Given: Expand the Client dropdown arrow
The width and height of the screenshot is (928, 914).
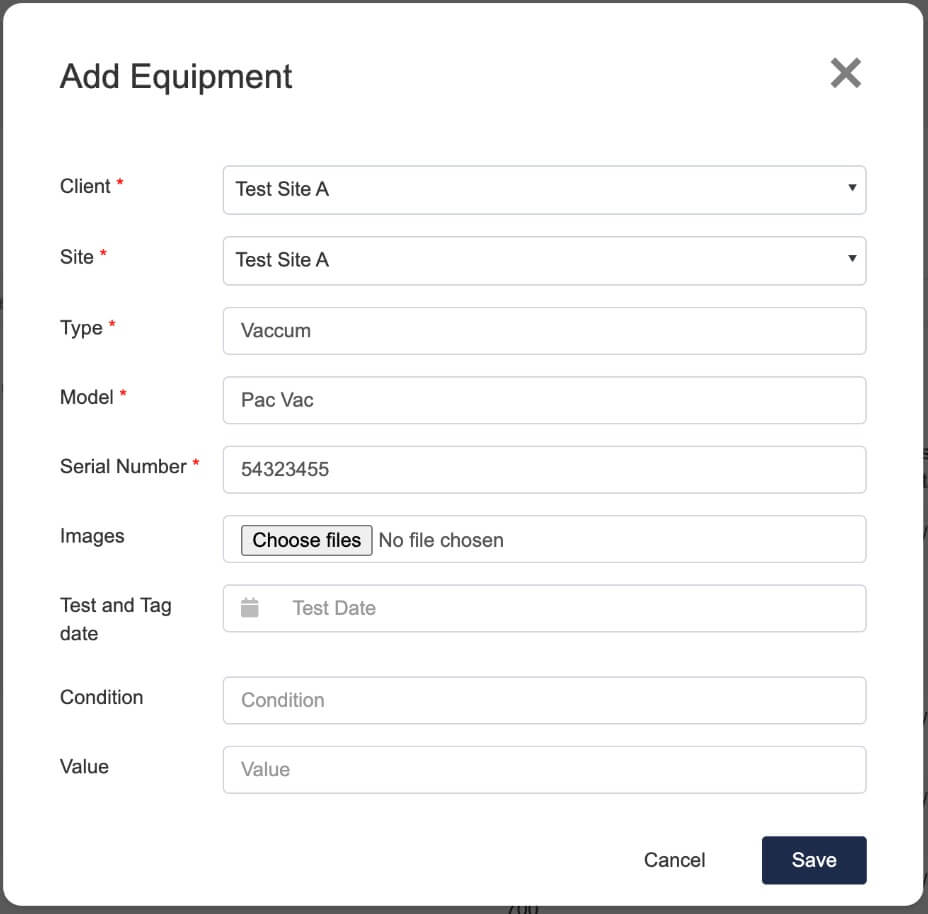Looking at the screenshot, I should coord(852,190).
